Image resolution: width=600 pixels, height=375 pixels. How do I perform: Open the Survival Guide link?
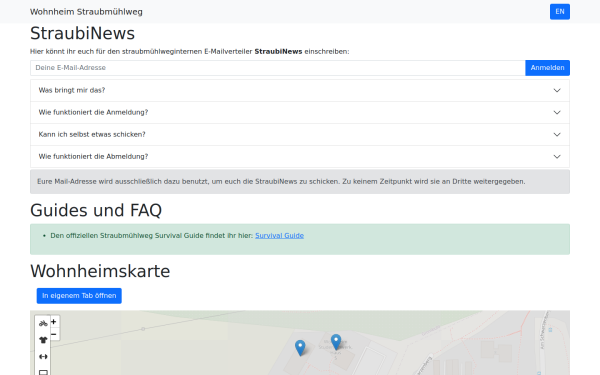pyautogui.click(x=279, y=236)
